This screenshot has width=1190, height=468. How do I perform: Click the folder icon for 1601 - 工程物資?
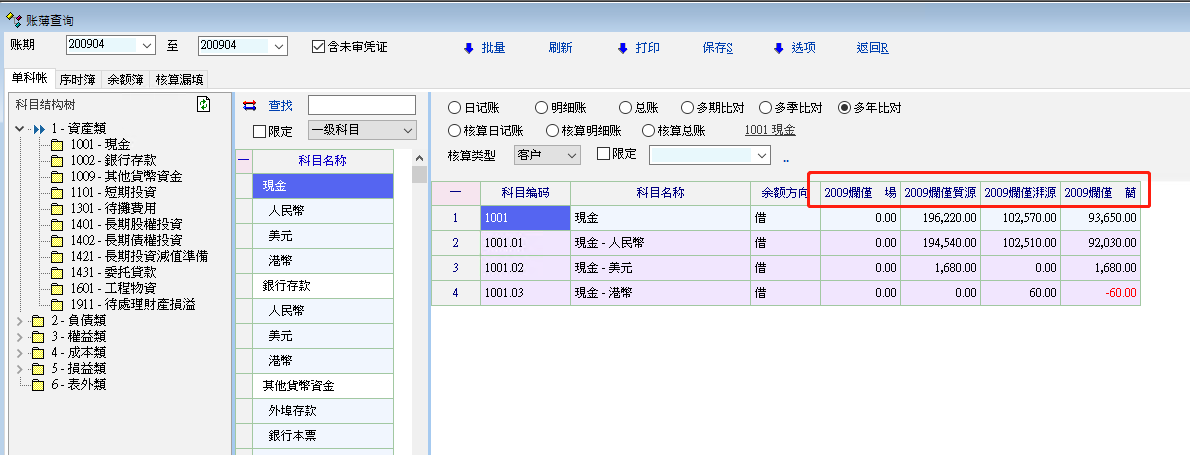coord(57,289)
